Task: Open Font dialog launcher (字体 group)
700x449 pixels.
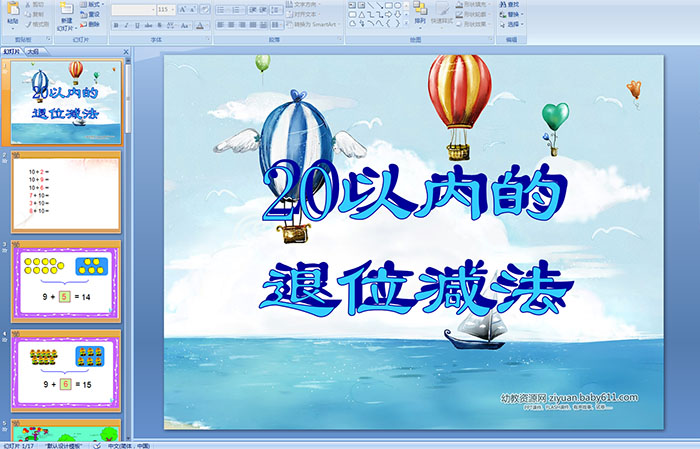Action: [208, 39]
